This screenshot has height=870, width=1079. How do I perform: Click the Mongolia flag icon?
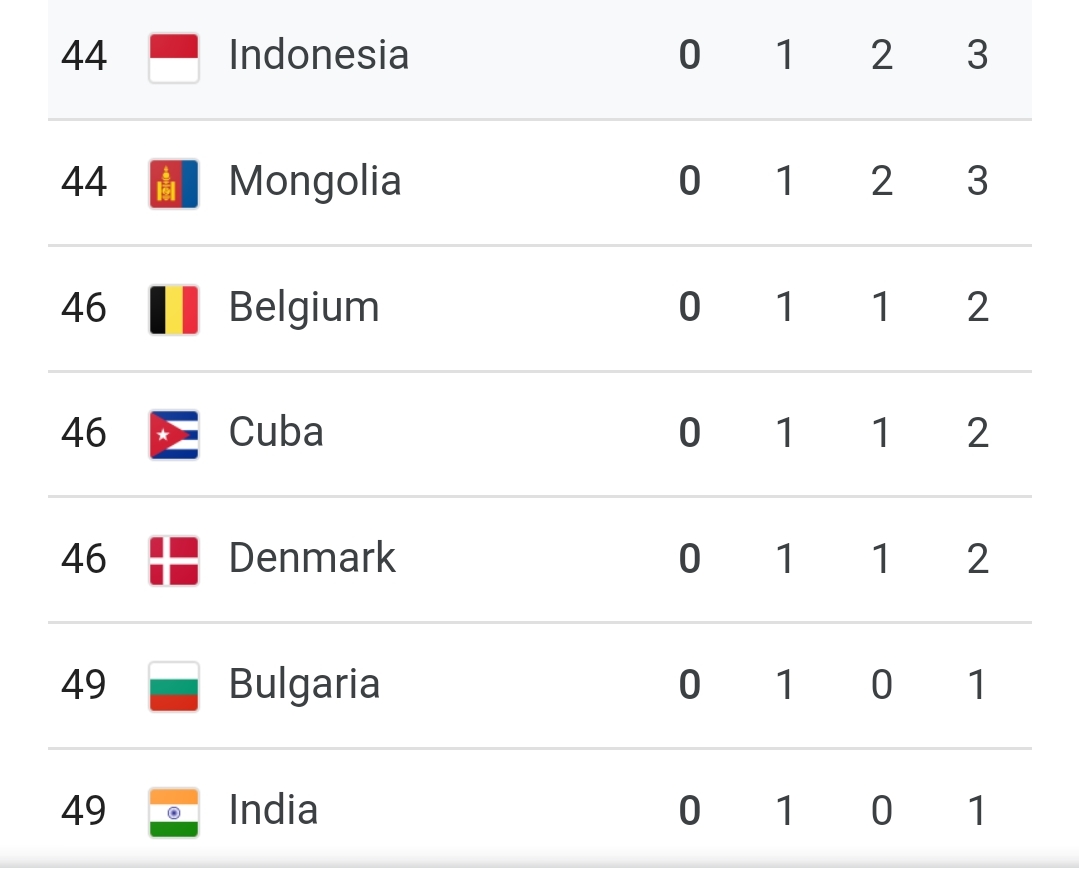[174, 184]
